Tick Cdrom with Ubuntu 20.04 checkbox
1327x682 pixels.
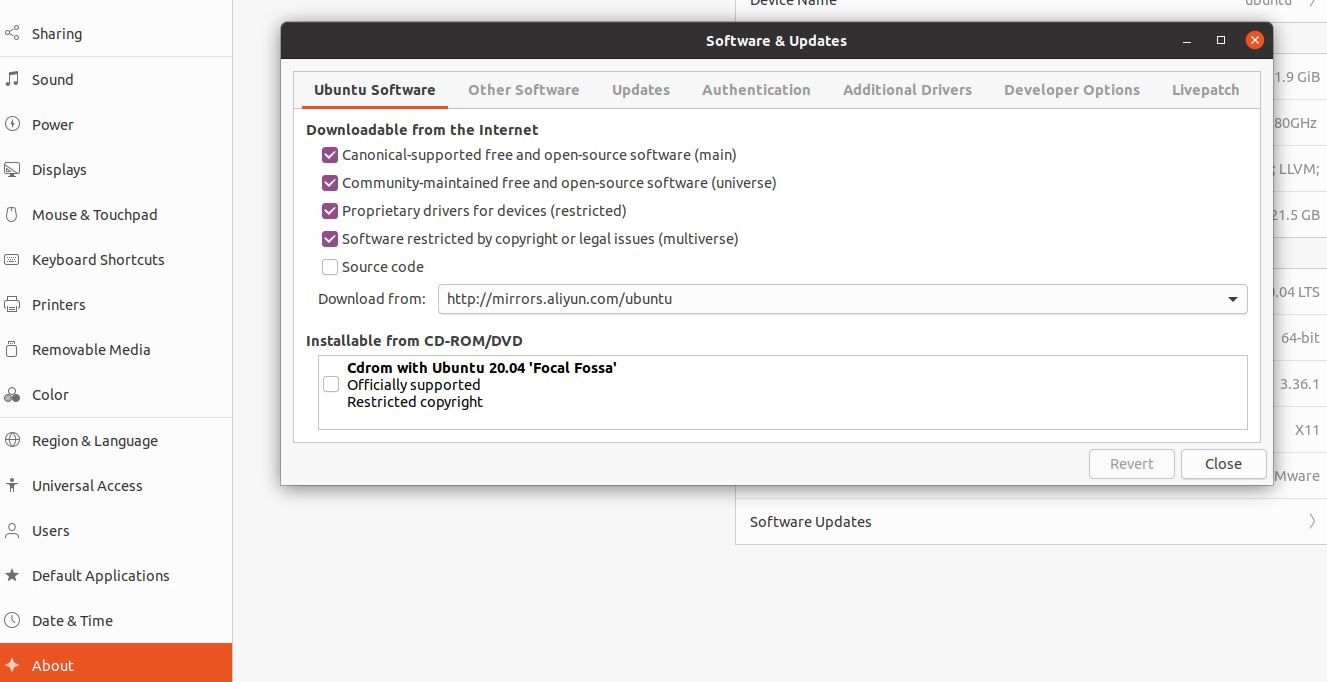(331, 384)
